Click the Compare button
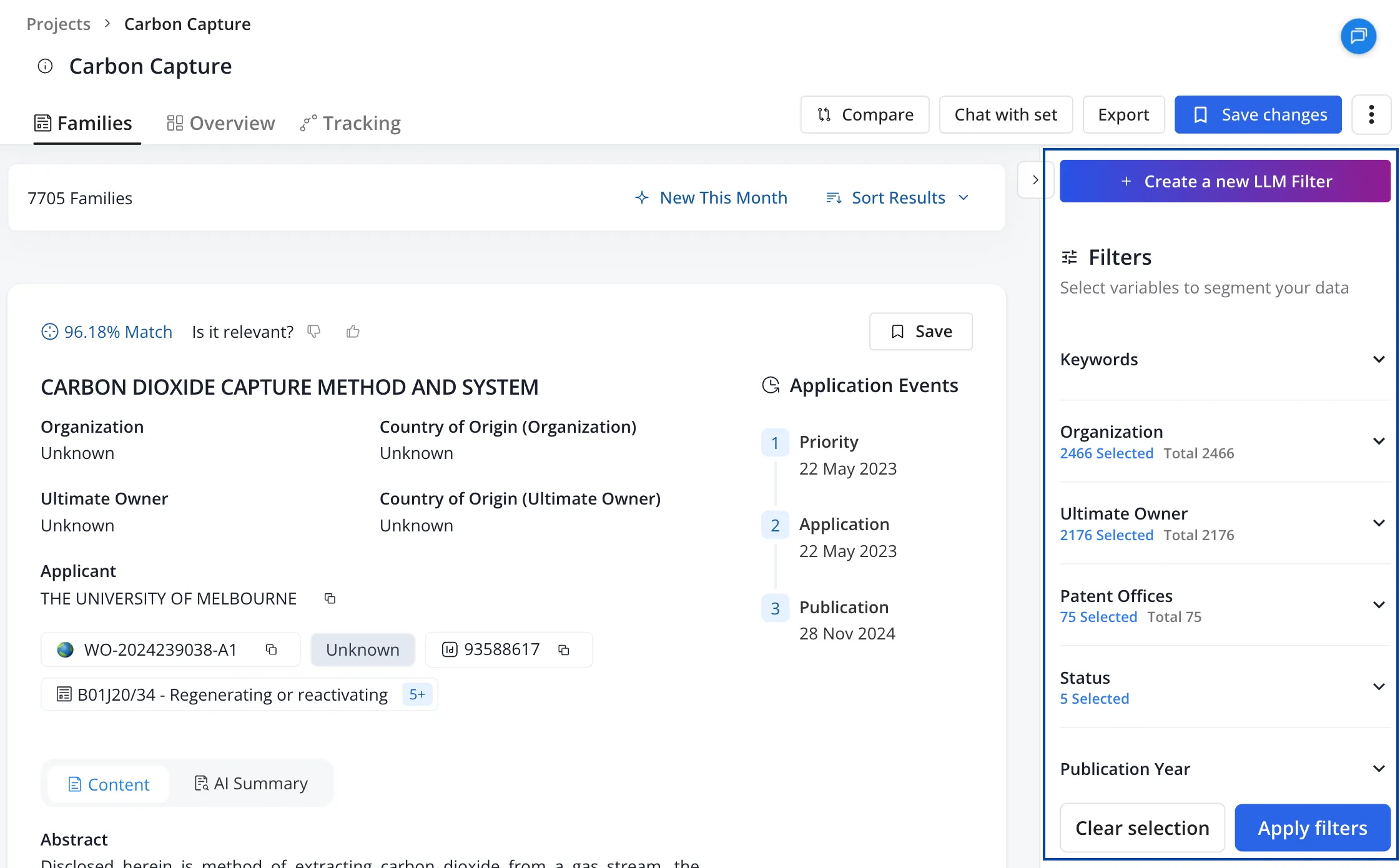This screenshot has width=1400, height=868. click(x=865, y=115)
